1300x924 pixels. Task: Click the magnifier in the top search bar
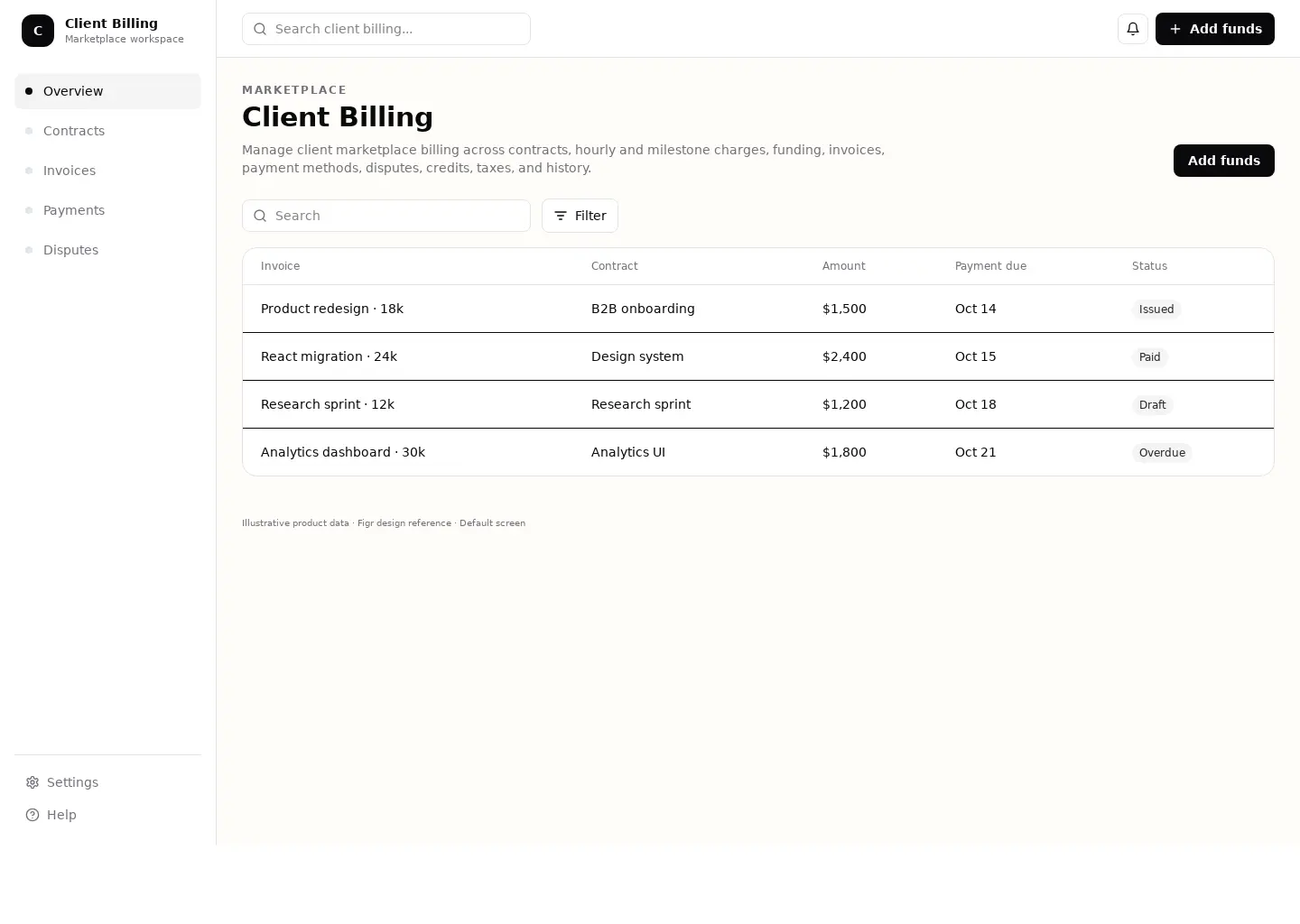[x=260, y=29]
